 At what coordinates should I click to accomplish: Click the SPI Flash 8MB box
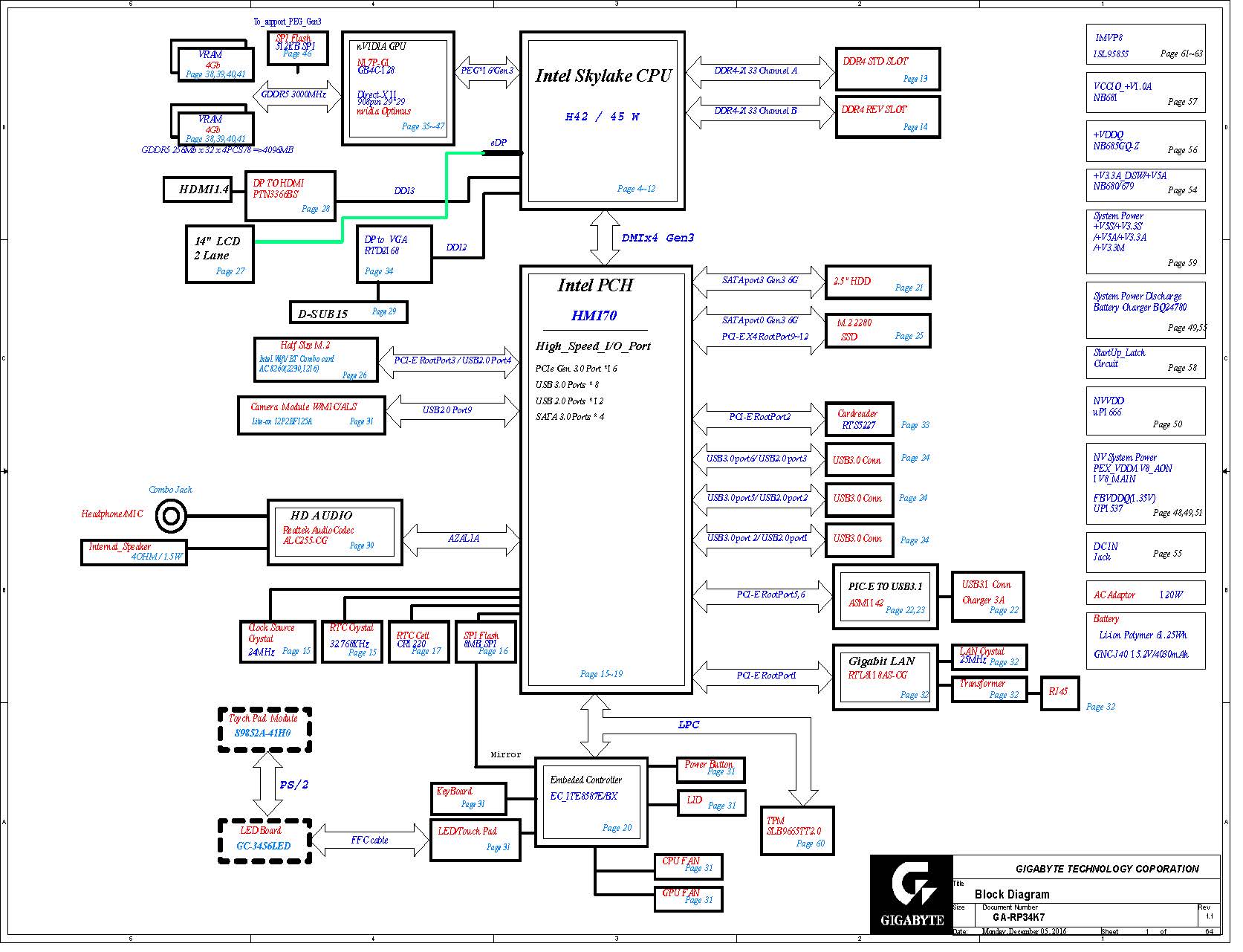tap(485, 641)
